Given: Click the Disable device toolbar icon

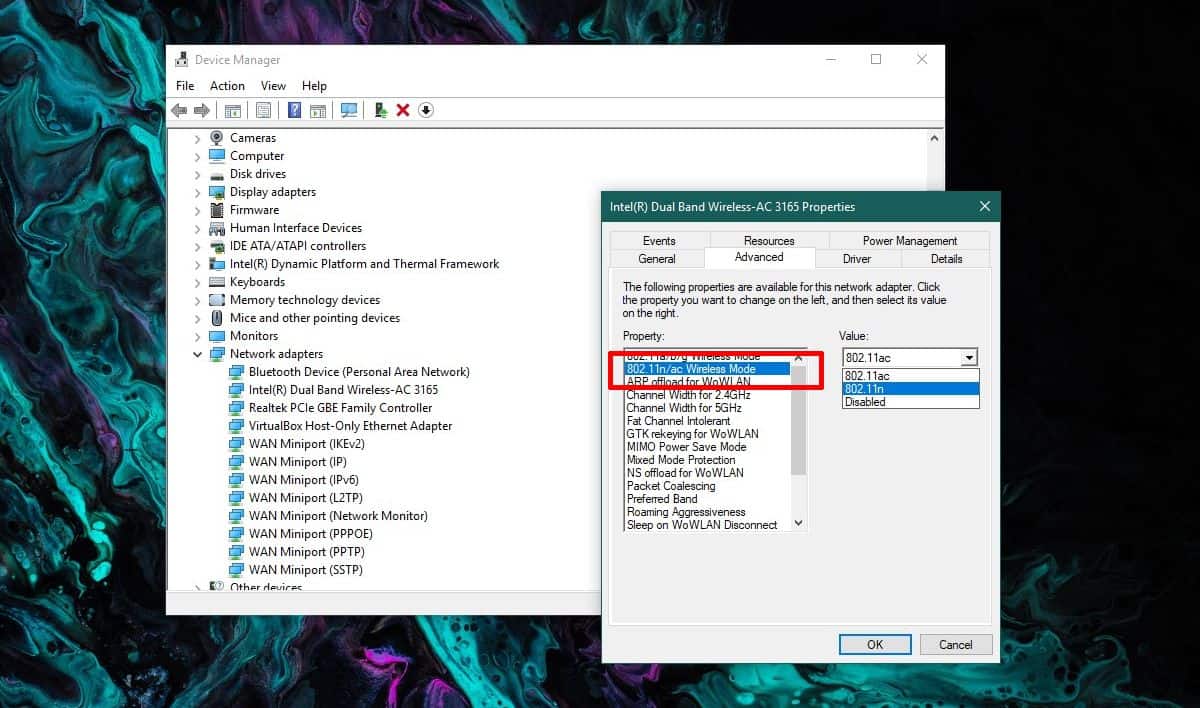Looking at the screenshot, I should [x=425, y=110].
